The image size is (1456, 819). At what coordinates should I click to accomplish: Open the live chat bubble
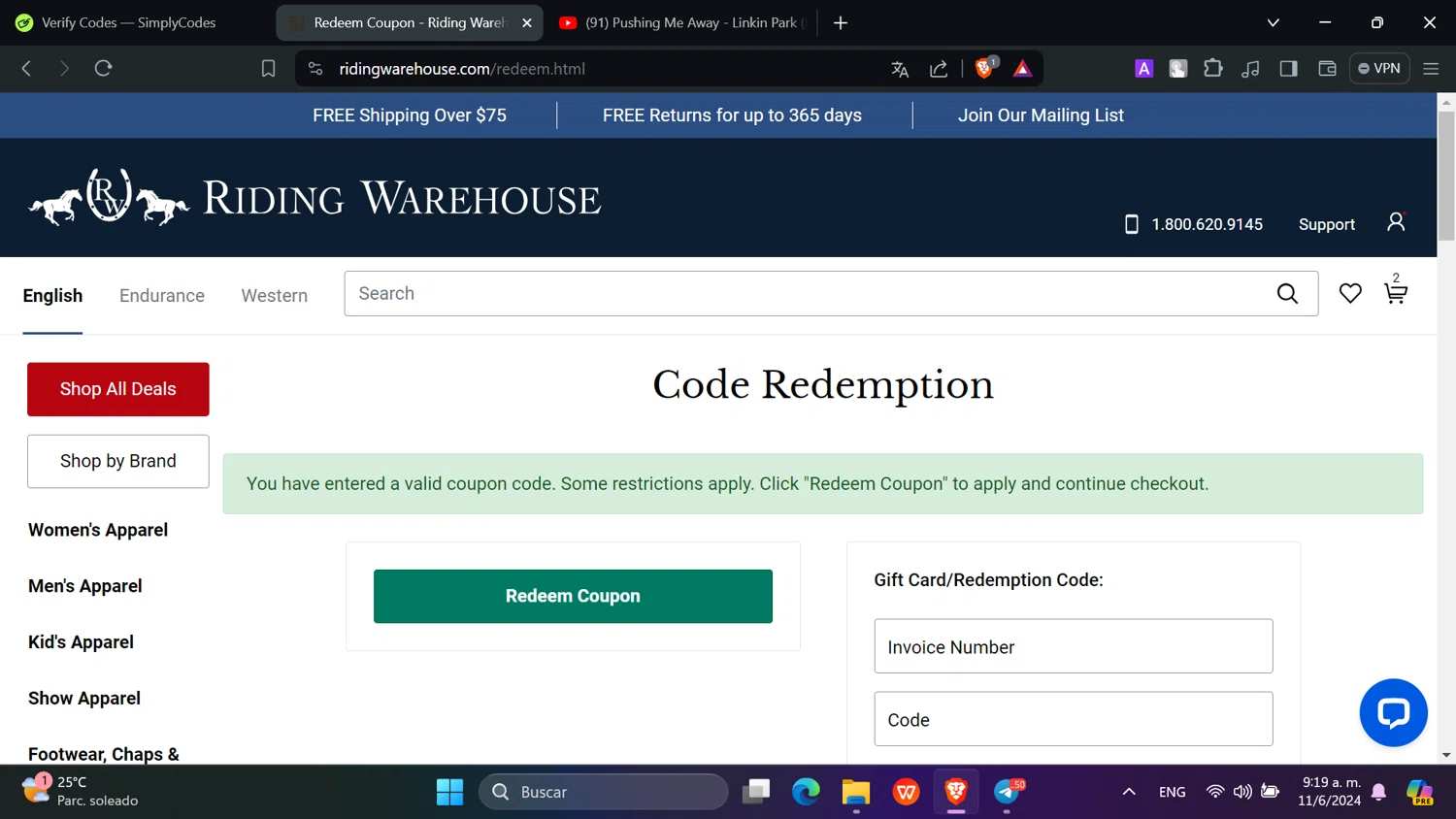tap(1393, 712)
